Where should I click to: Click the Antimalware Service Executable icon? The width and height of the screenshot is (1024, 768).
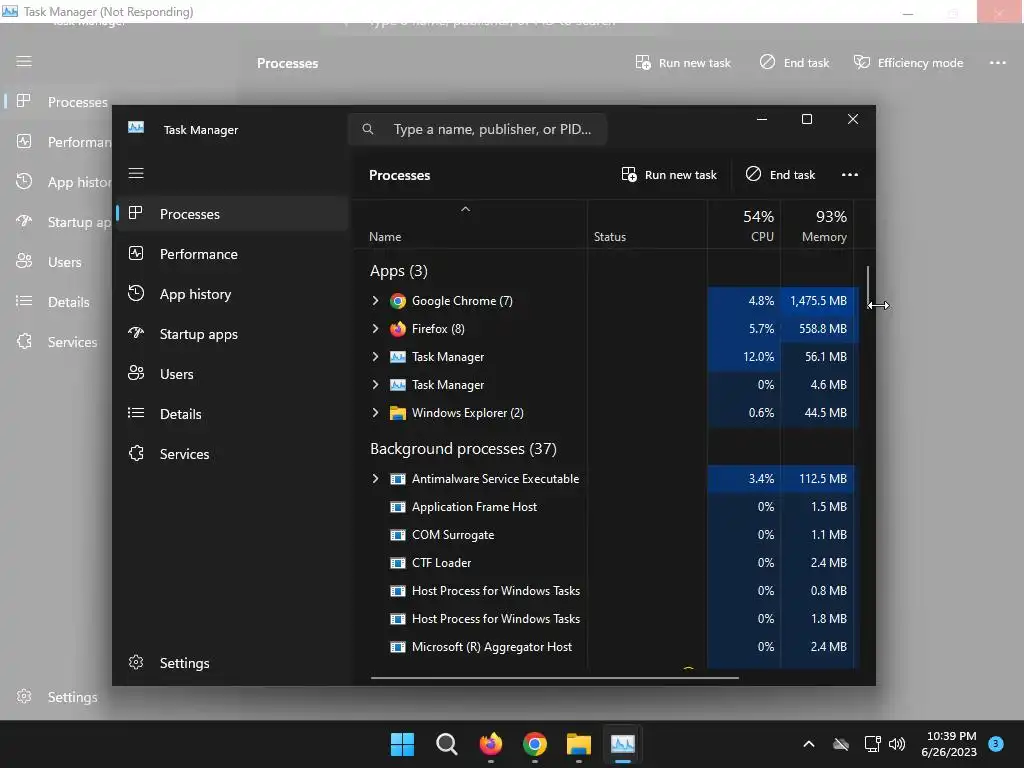[x=398, y=479]
